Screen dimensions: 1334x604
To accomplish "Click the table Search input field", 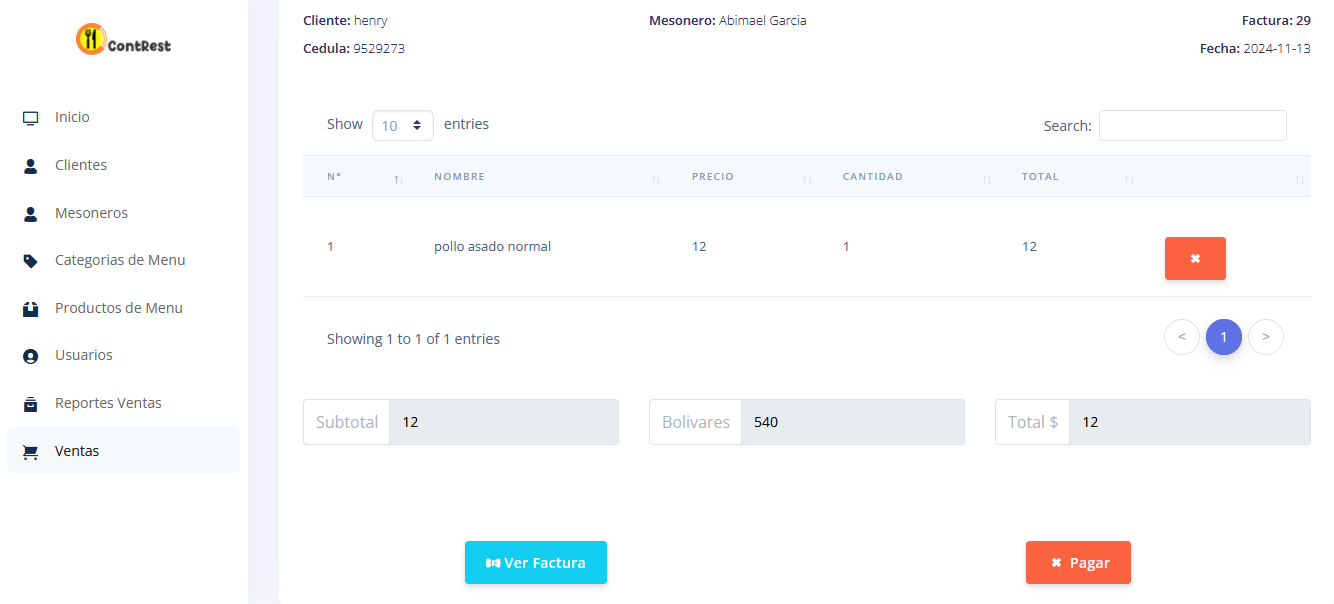I will [1193, 126].
